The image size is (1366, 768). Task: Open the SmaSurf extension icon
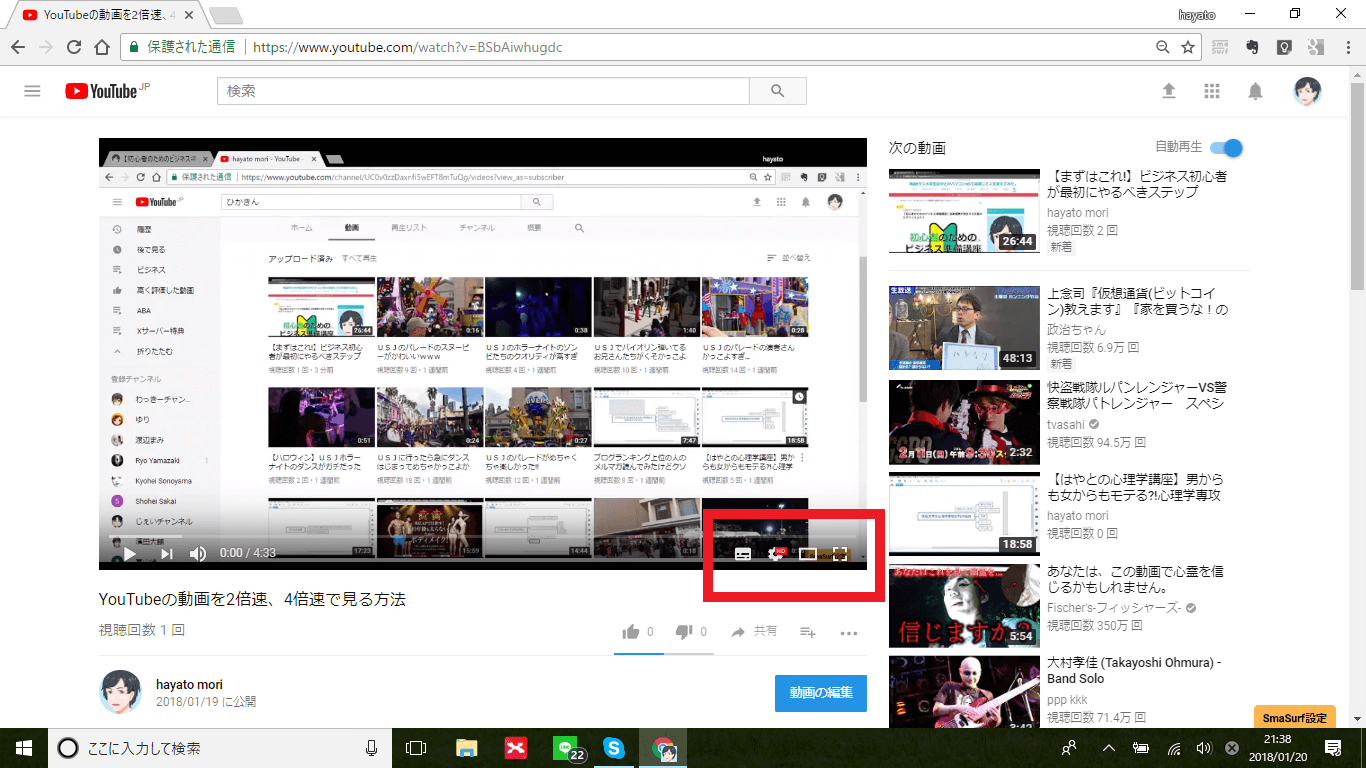click(1220, 47)
